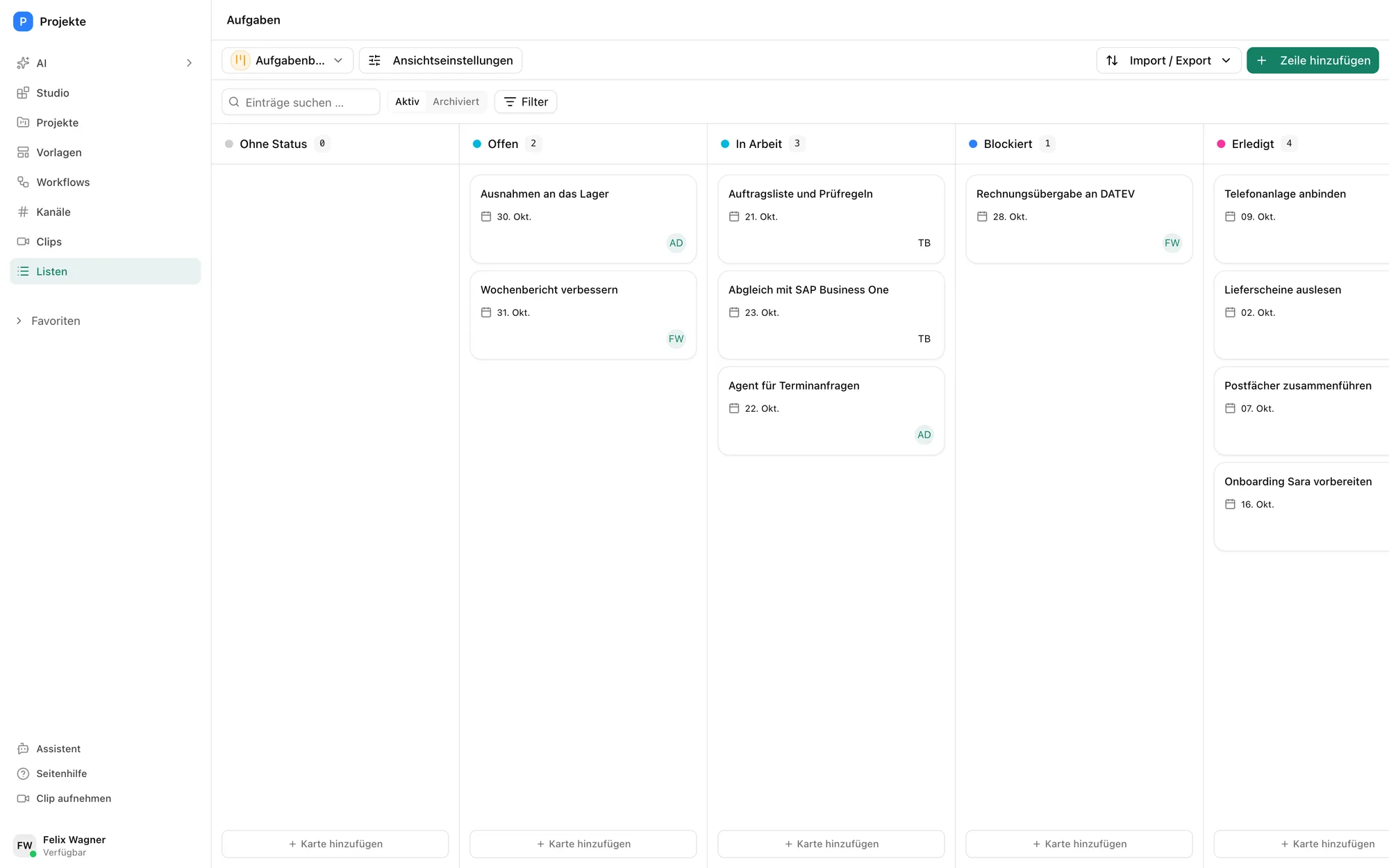Image resolution: width=1389 pixels, height=868 pixels.
Task: Click Zeile hinzufügen button
Action: click(1313, 60)
